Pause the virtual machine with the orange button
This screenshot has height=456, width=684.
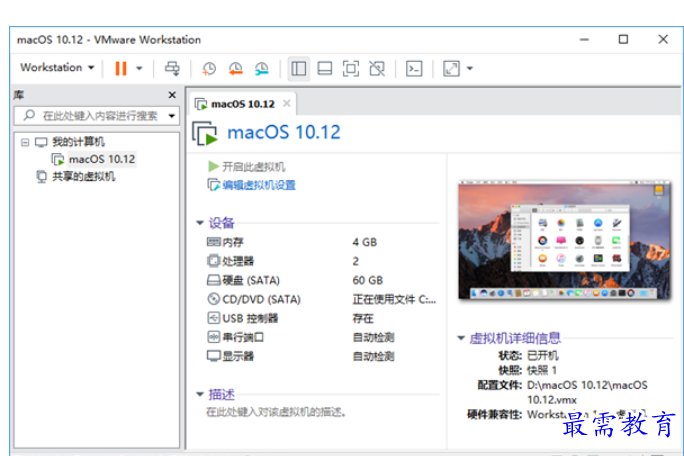click(x=121, y=69)
